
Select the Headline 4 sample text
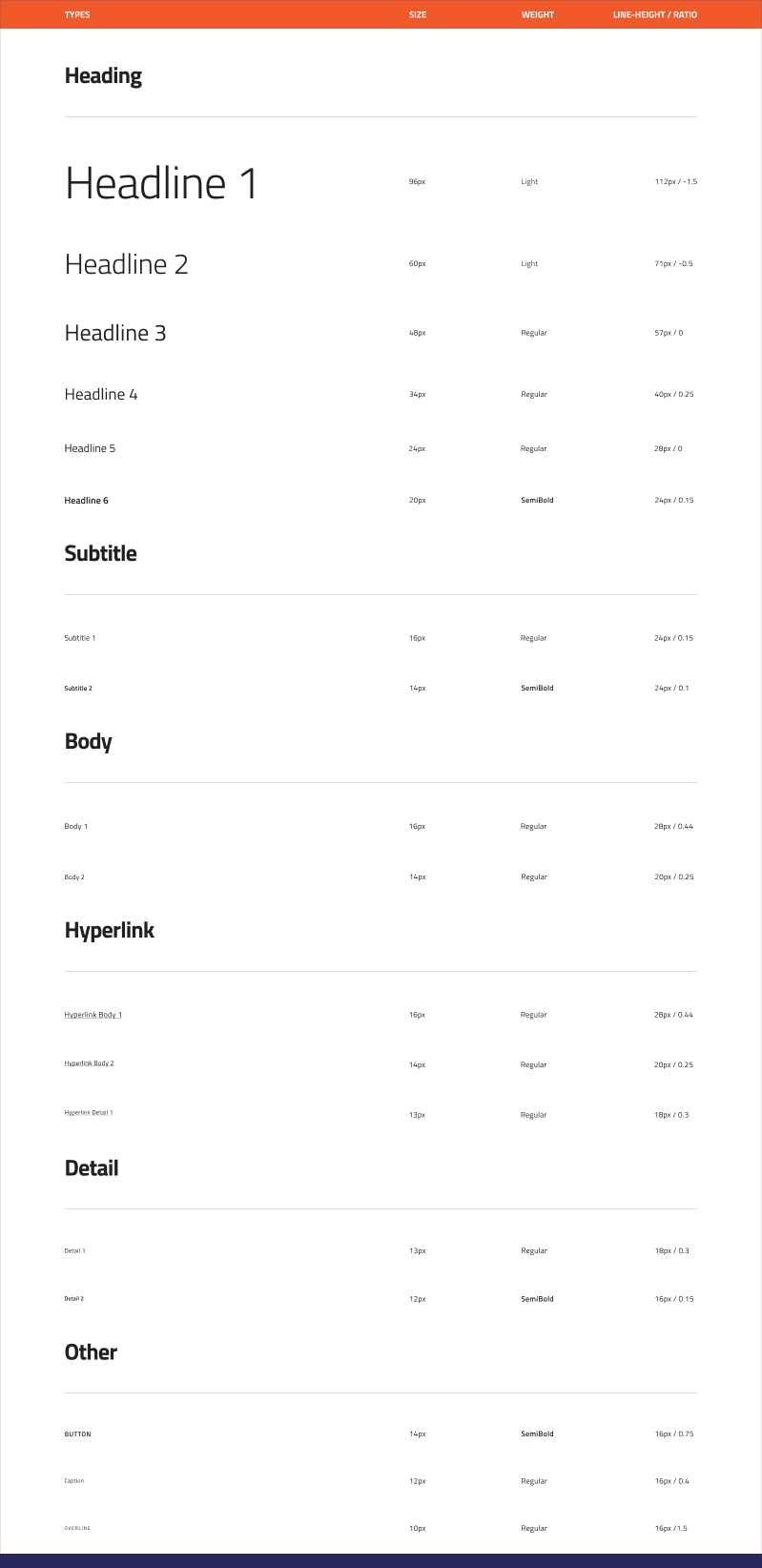(101, 394)
